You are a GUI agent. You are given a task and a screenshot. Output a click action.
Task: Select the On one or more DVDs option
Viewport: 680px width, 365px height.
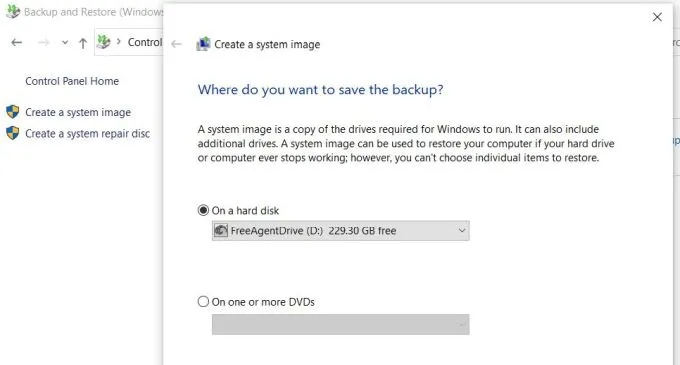256,302
